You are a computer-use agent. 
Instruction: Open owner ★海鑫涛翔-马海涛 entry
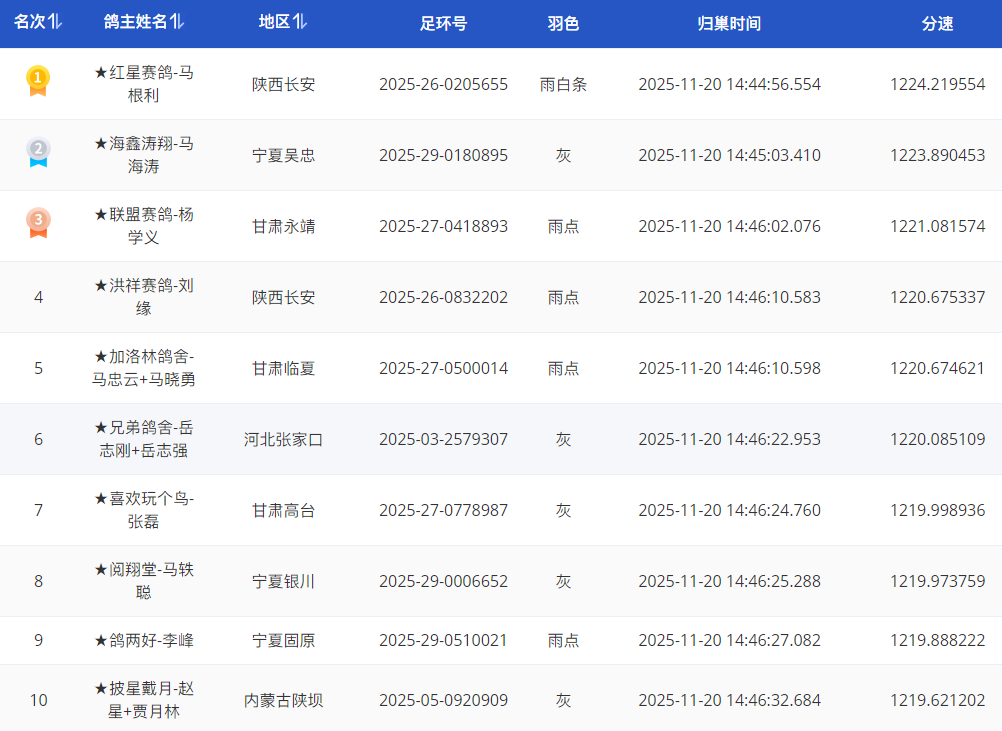[143, 155]
